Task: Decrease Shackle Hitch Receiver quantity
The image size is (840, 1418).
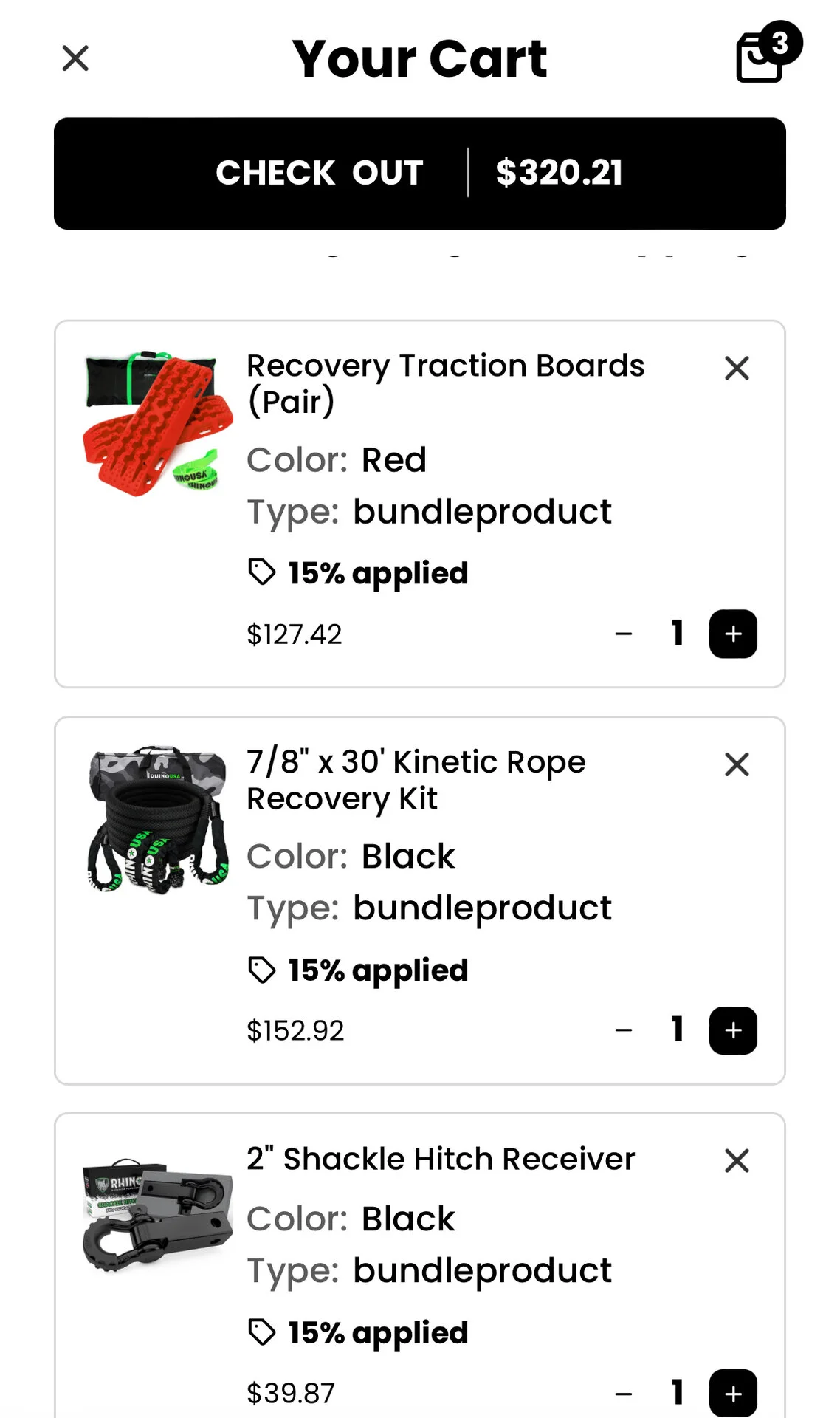Action: click(624, 1393)
